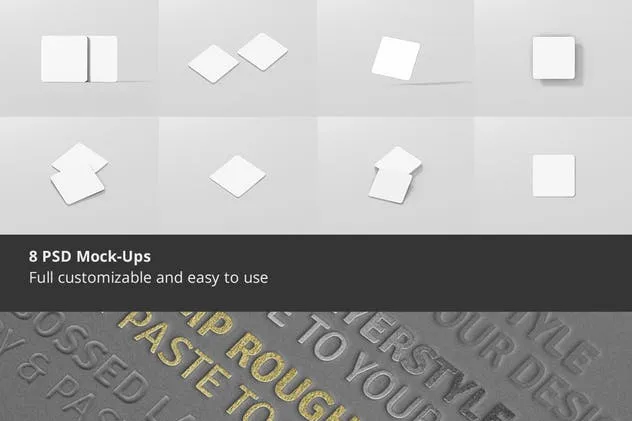Image resolution: width=632 pixels, height=421 pixels.
Task: Click the '8 PSD Mock-Ups' heading
Action: (x=89, y=257)
